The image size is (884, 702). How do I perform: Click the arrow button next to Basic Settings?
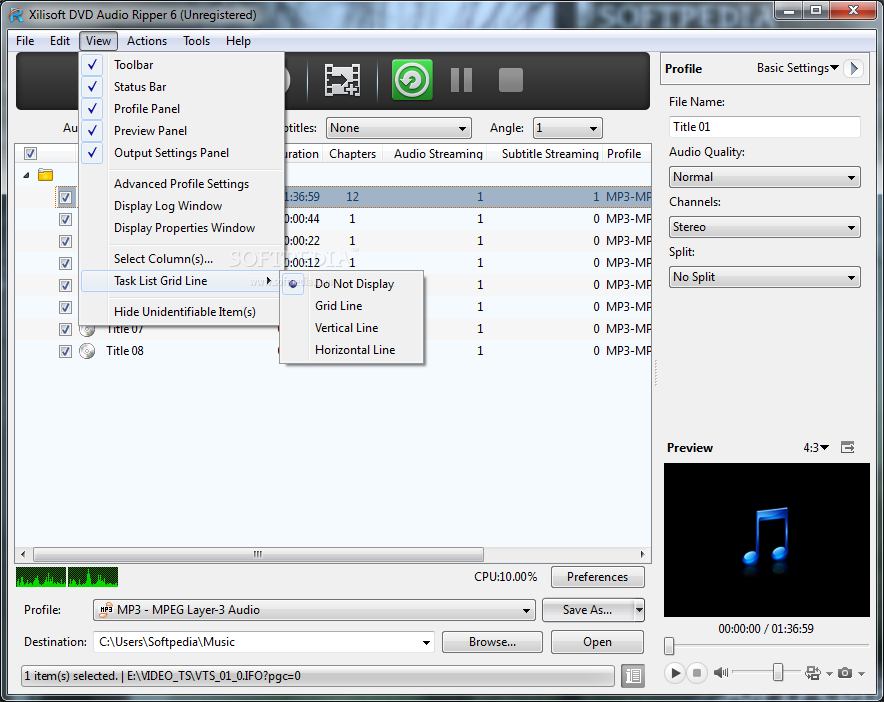click(854, 68)
